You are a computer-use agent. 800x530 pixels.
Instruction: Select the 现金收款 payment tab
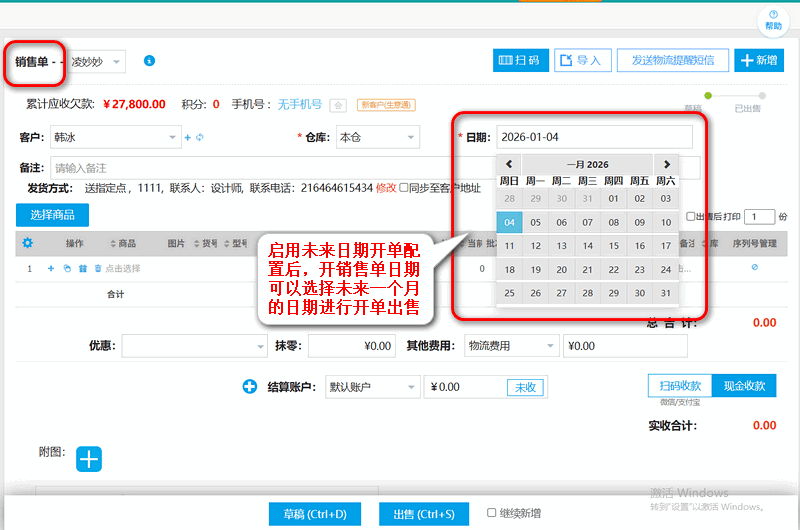coord(744,386)
